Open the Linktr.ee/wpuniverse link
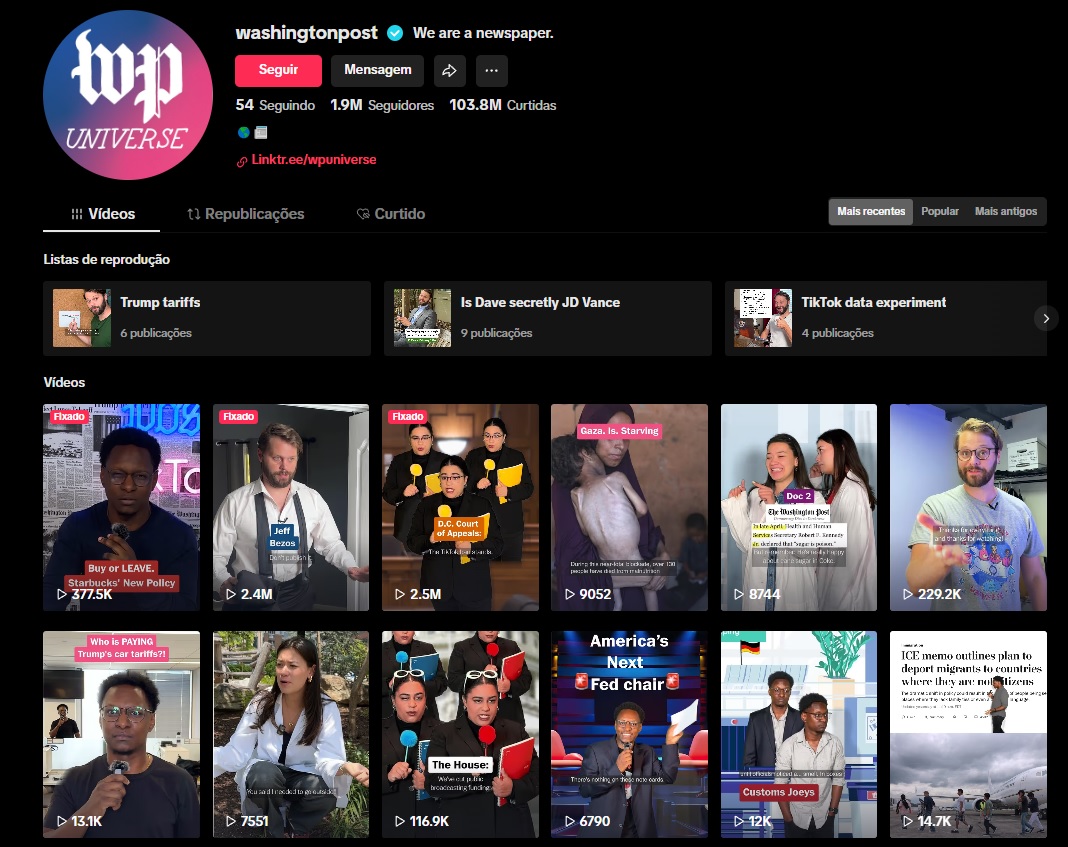 314,159
